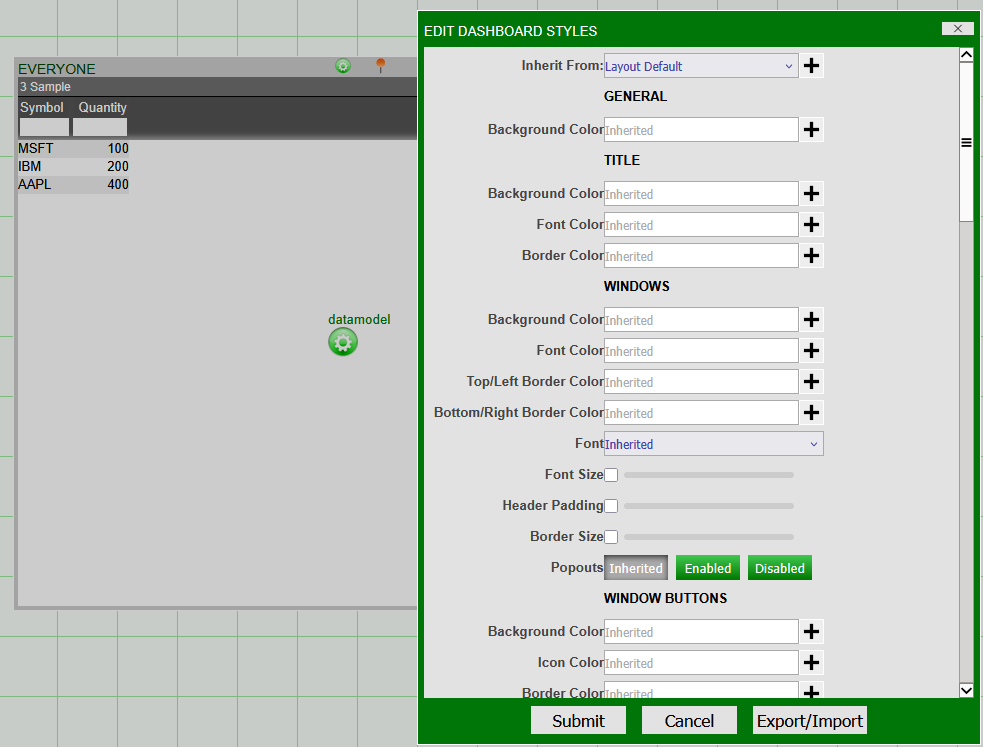Open the Font dropdown under Windows
This screenshot has width=983, height=747.
713,444
